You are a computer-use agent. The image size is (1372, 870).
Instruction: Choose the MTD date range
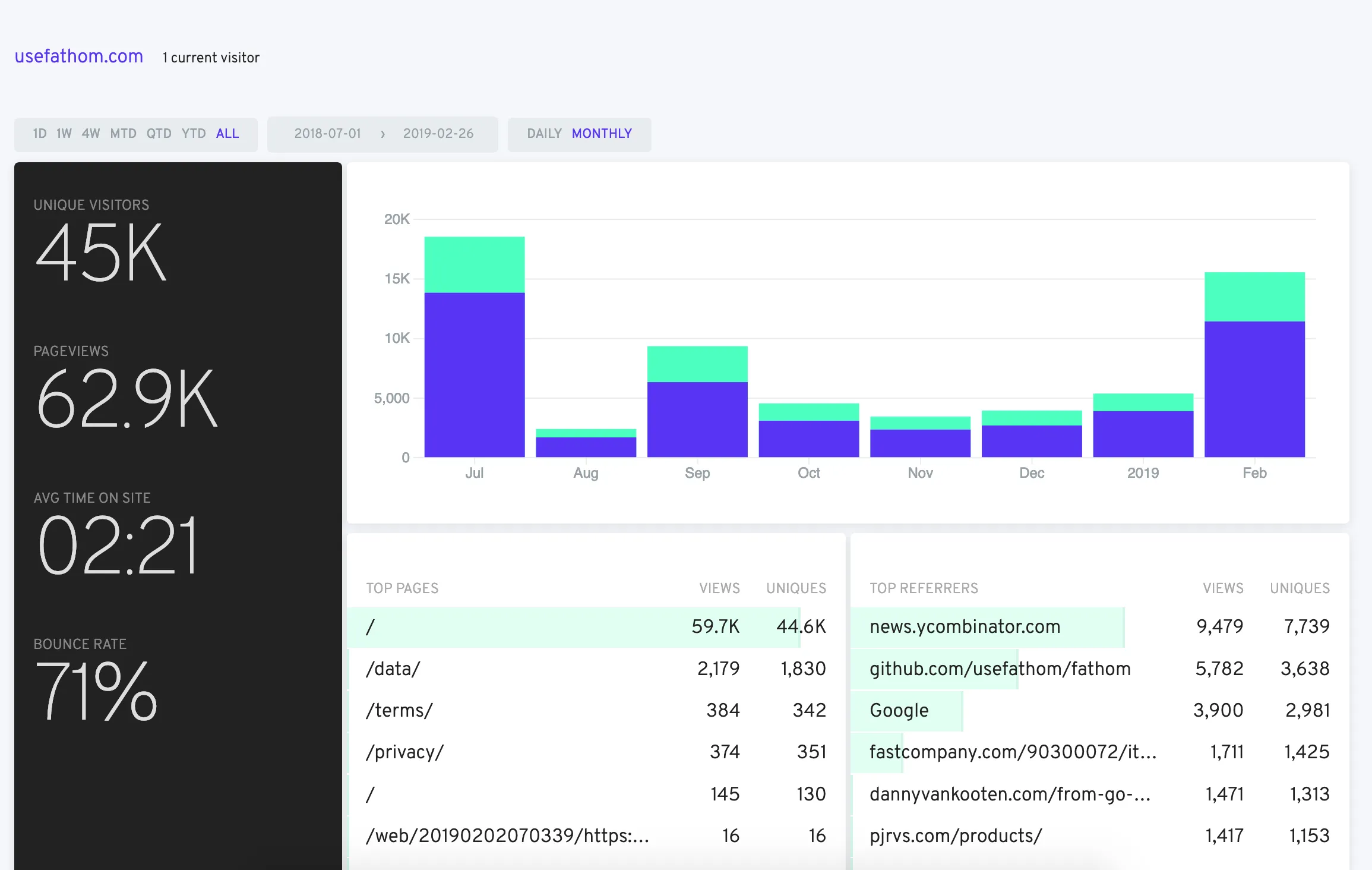[x=123, y=134]
